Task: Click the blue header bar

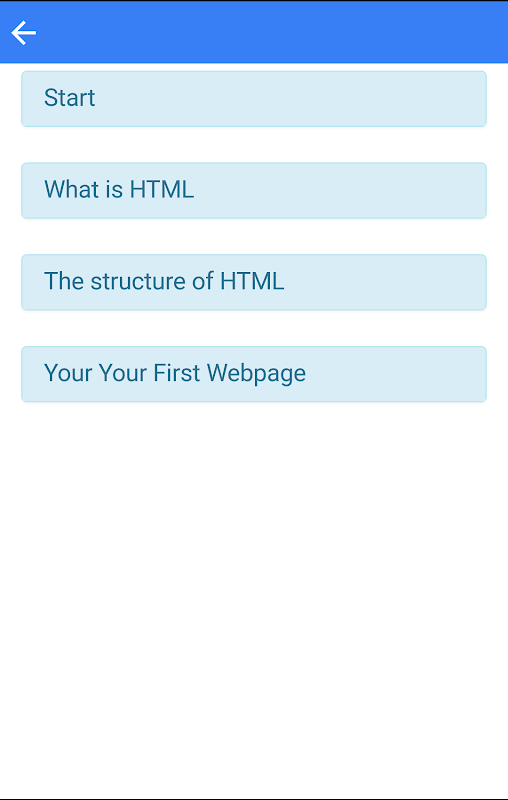Action: point(254,32)
